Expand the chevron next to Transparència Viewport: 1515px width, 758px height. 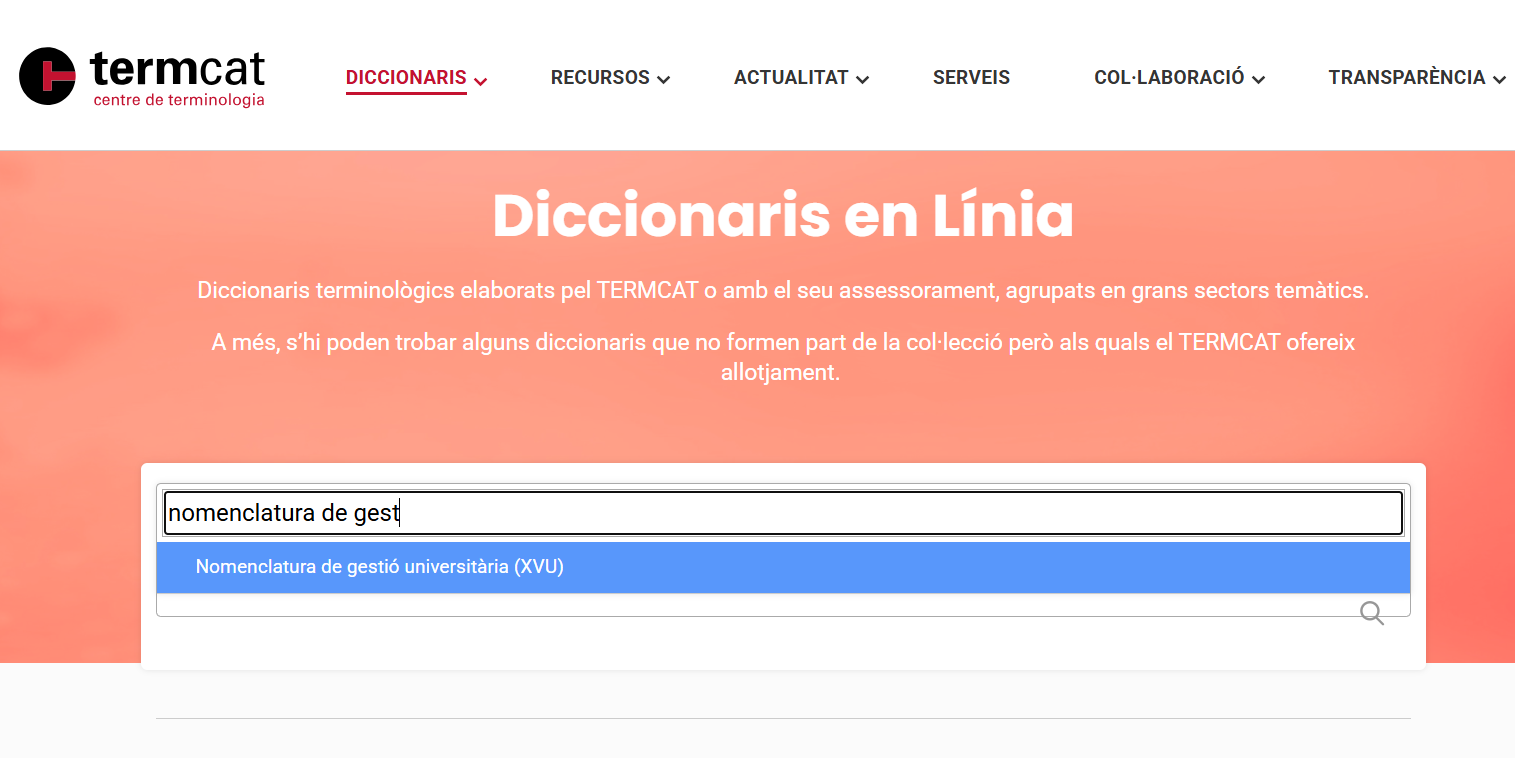click(x=1499, y=80)
